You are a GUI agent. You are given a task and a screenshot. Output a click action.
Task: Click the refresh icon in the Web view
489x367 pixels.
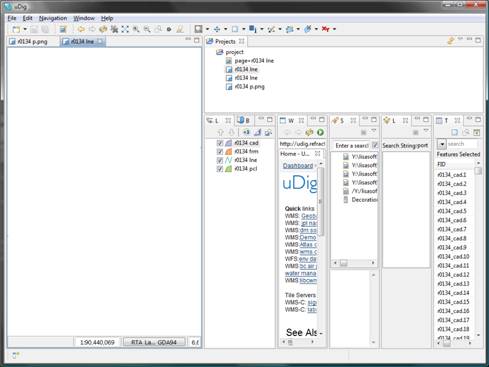click(309, 132)
